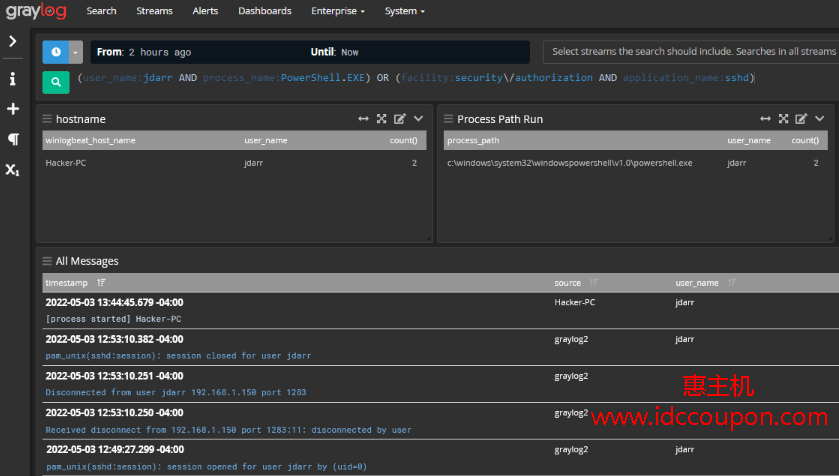Click hostname widget resize corner handle

(x=428, y=239)
